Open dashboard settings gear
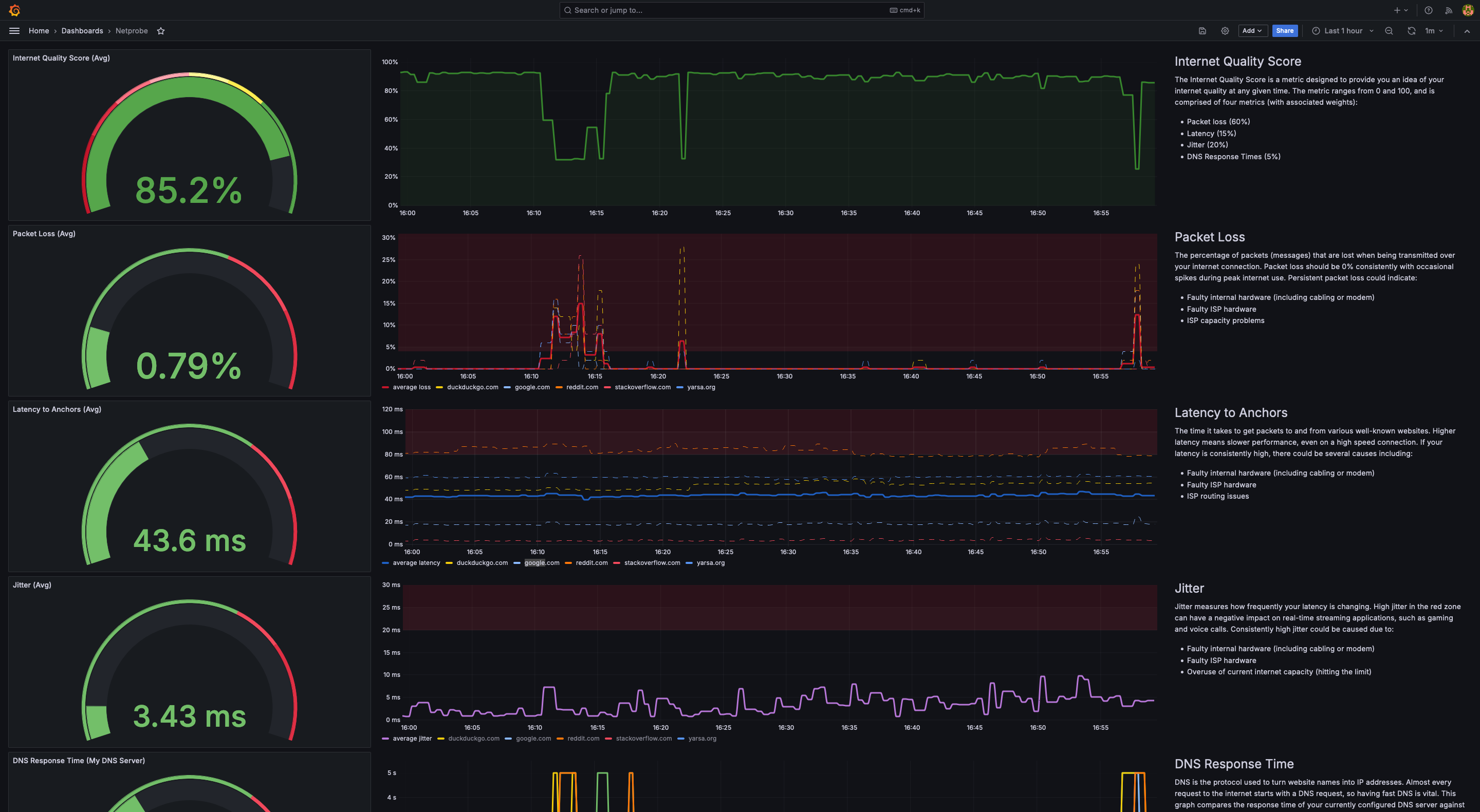 (x=1224, y=30)
